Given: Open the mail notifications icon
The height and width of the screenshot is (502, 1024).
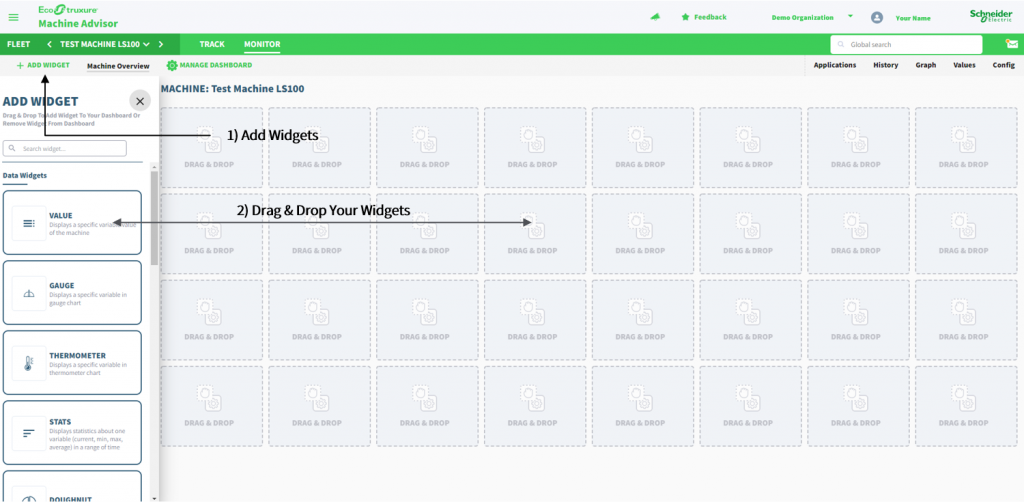Looking at the screenshot, I should [x=1011, y=44].
